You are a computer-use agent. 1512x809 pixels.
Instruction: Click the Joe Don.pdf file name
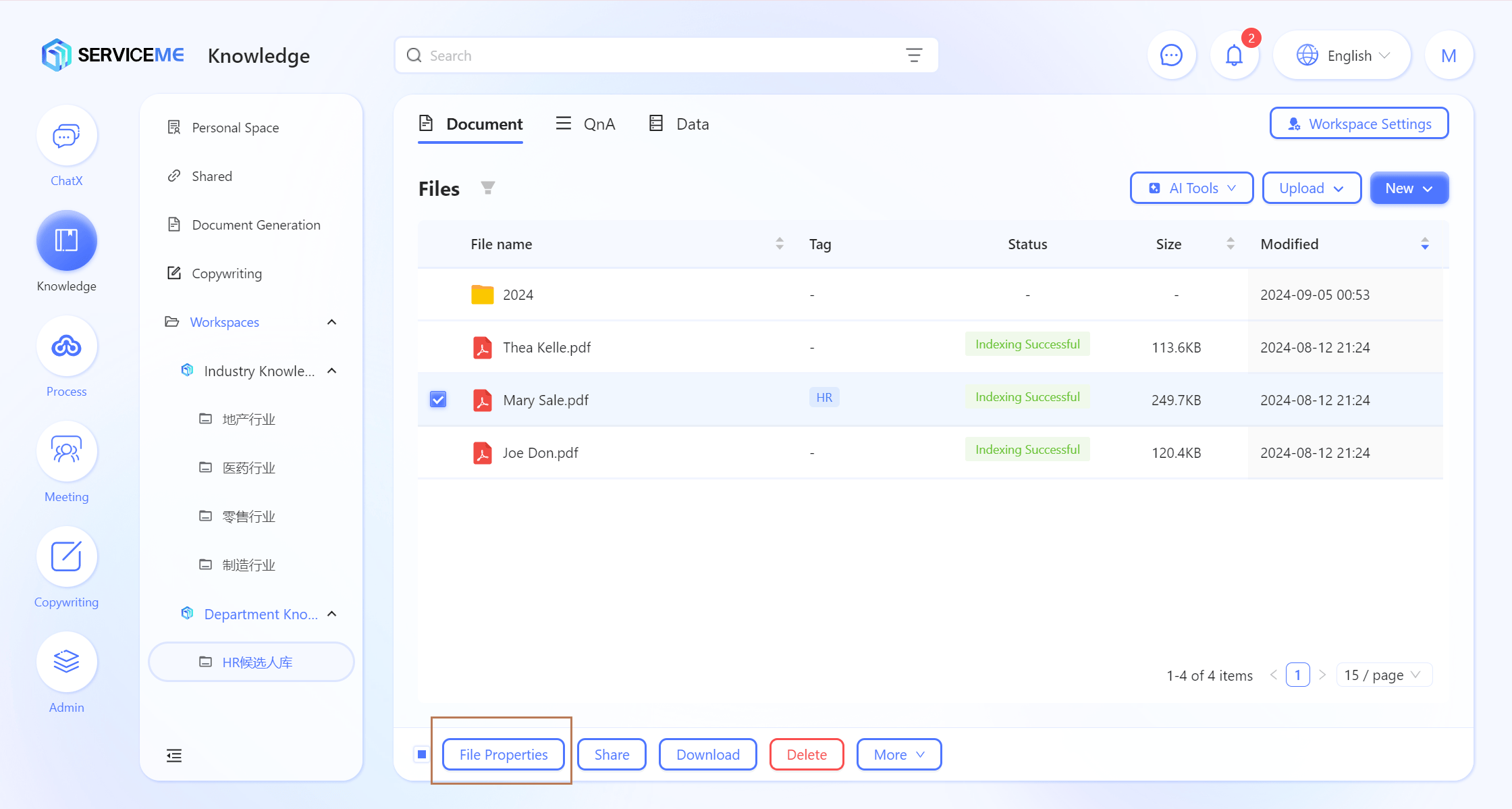541,452
